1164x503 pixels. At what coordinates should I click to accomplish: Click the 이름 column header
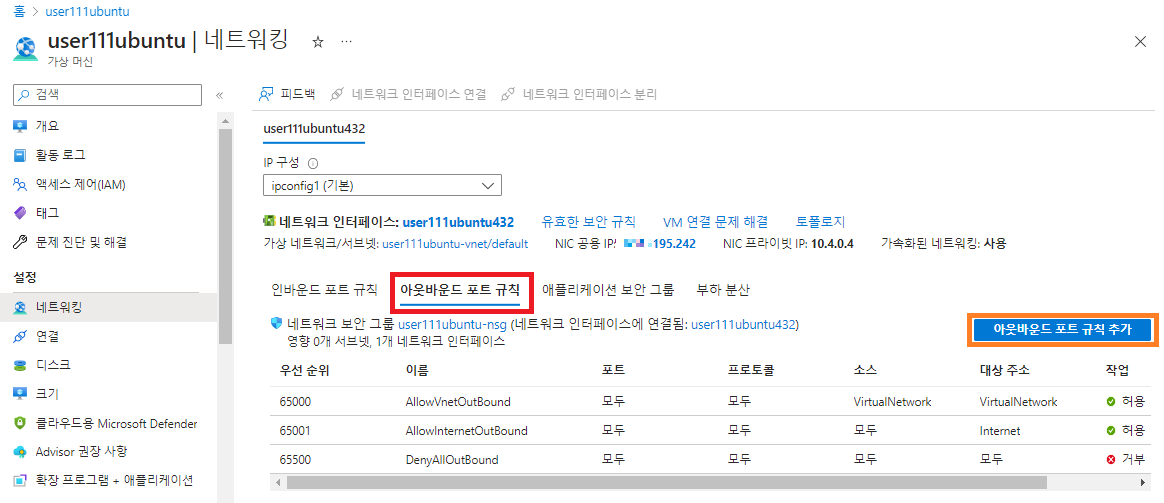416,371
